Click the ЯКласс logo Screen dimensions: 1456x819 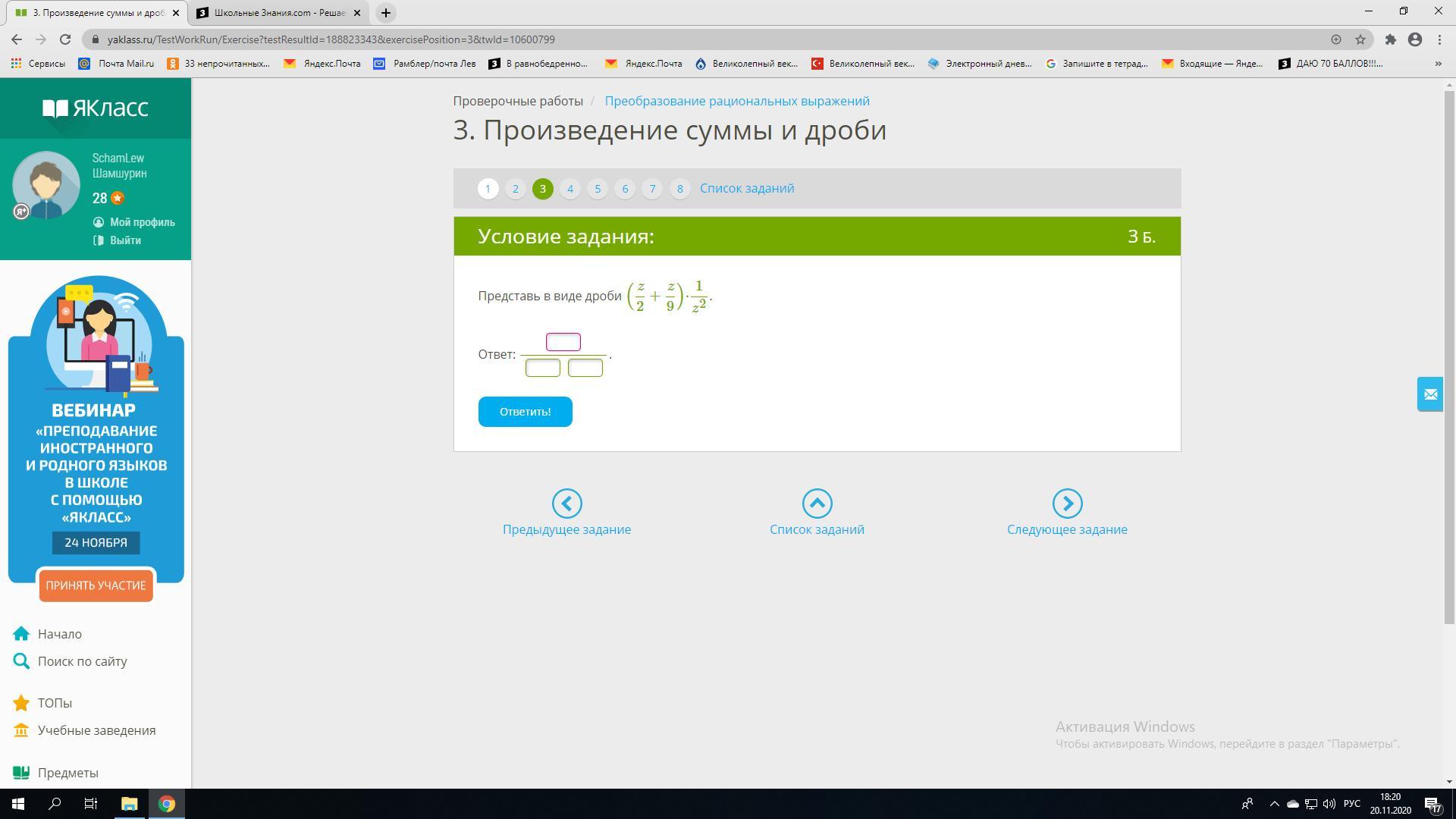(x=96, y=108)
